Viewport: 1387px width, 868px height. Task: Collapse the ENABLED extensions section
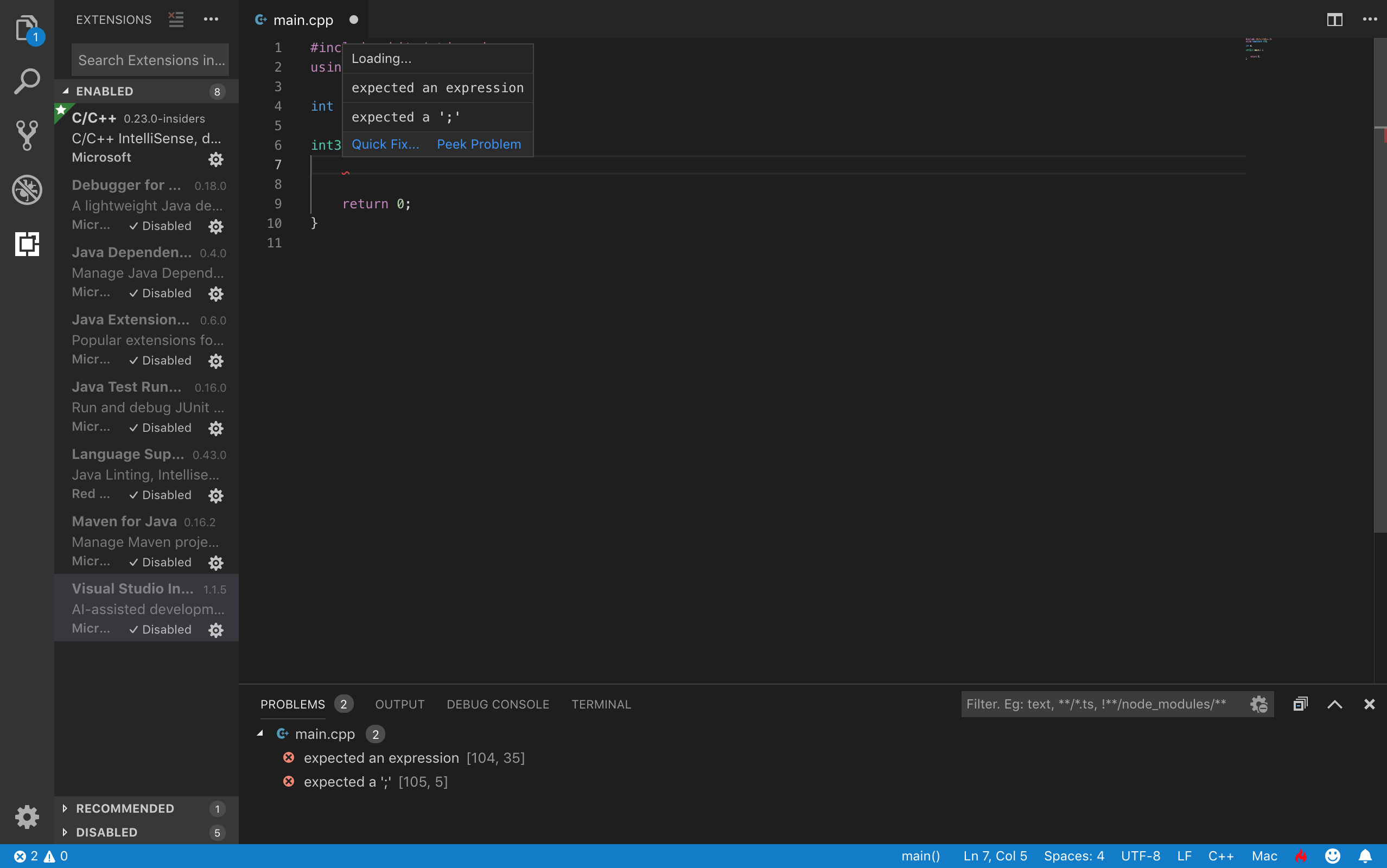(x=104, y=91)
